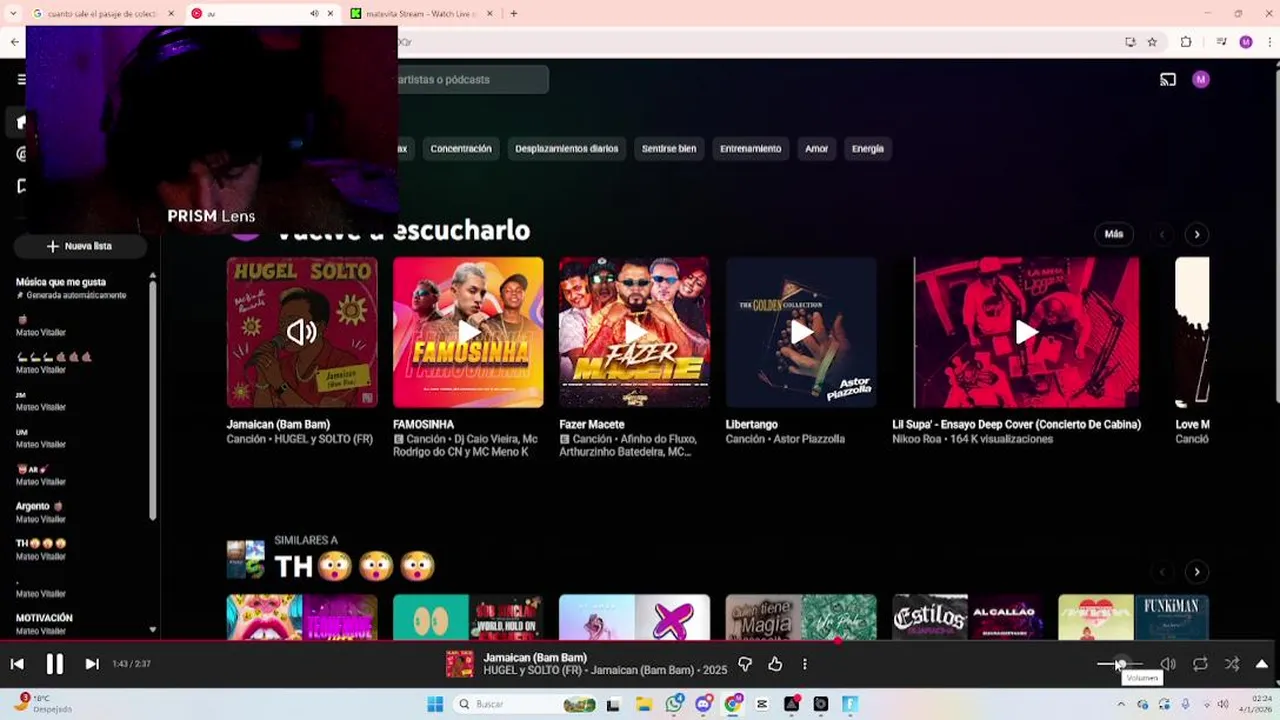Open the song thumbnail in player bar

pos(460,664)
